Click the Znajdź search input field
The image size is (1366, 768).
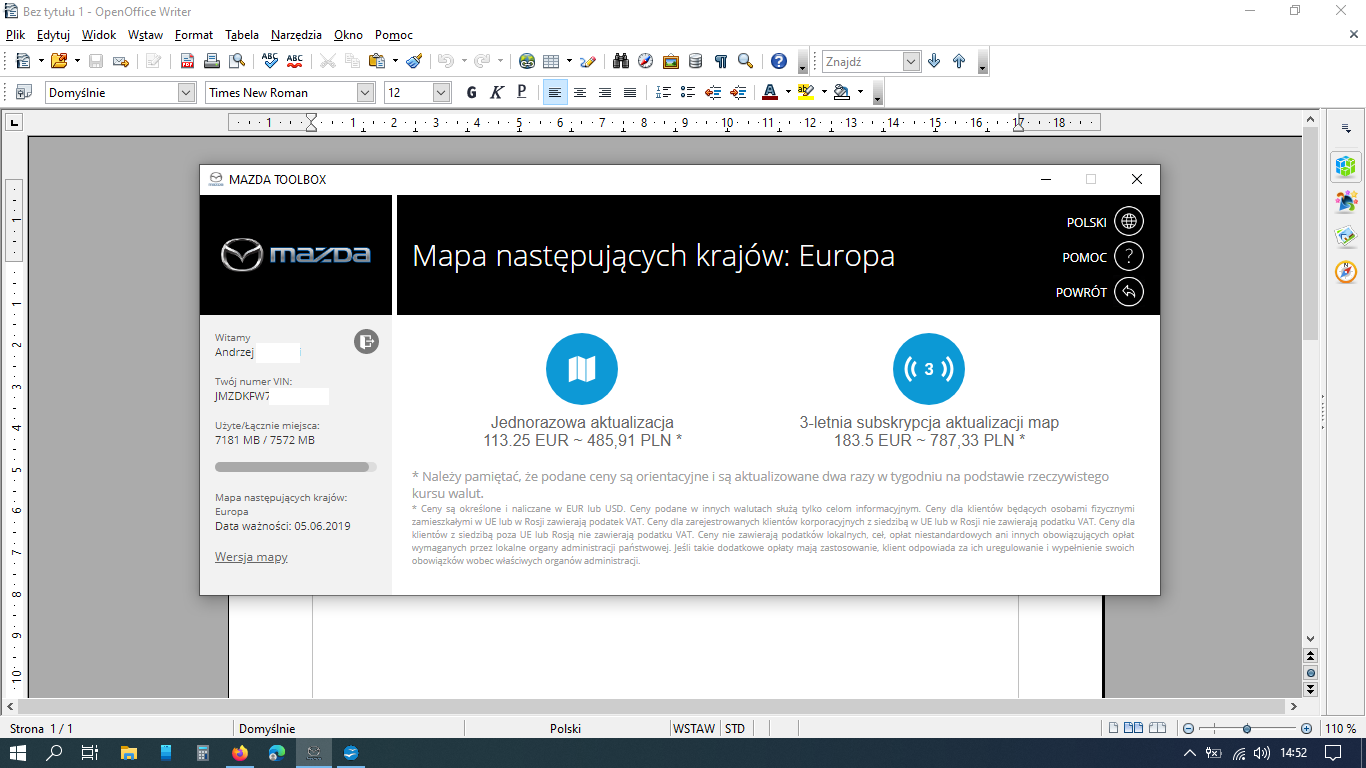tap(862, 61)
